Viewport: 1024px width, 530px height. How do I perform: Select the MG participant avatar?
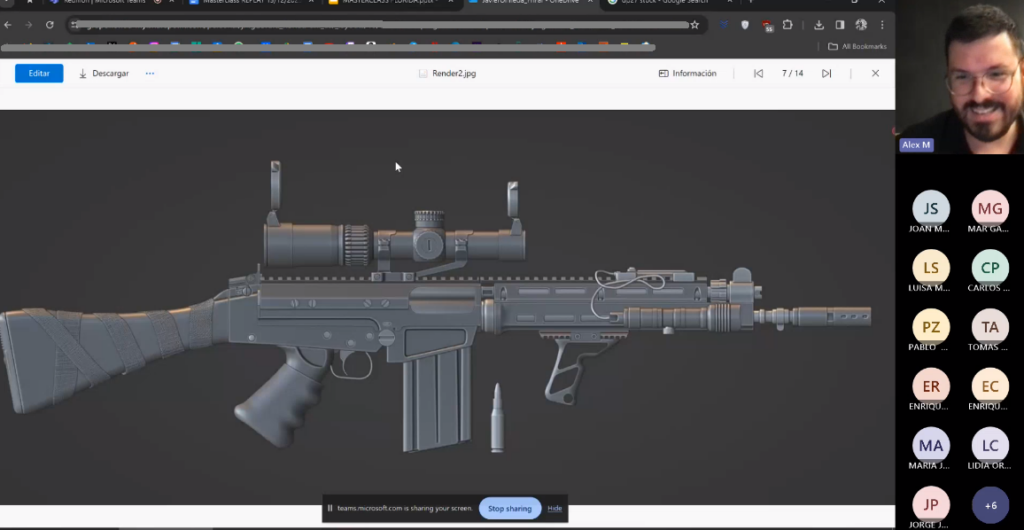click(x=990, y=208)
